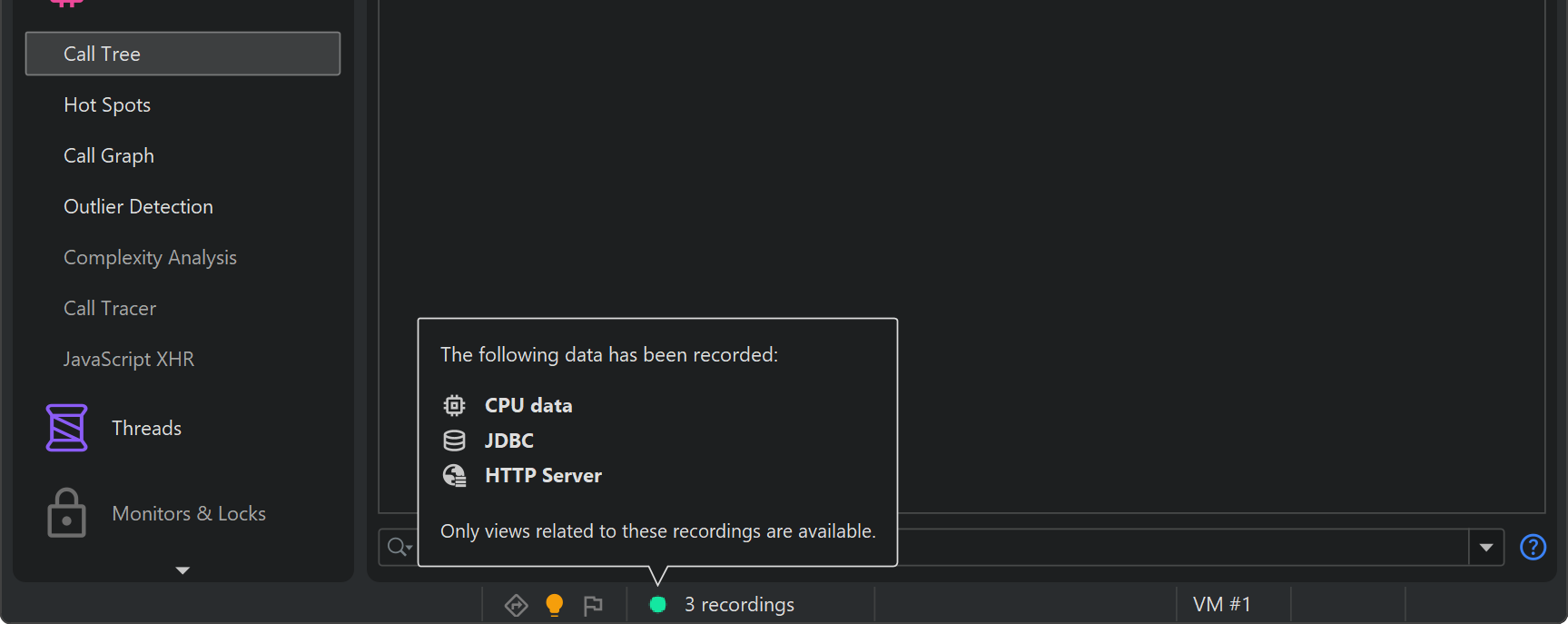Click the Threads spool icon

point(66,428)
